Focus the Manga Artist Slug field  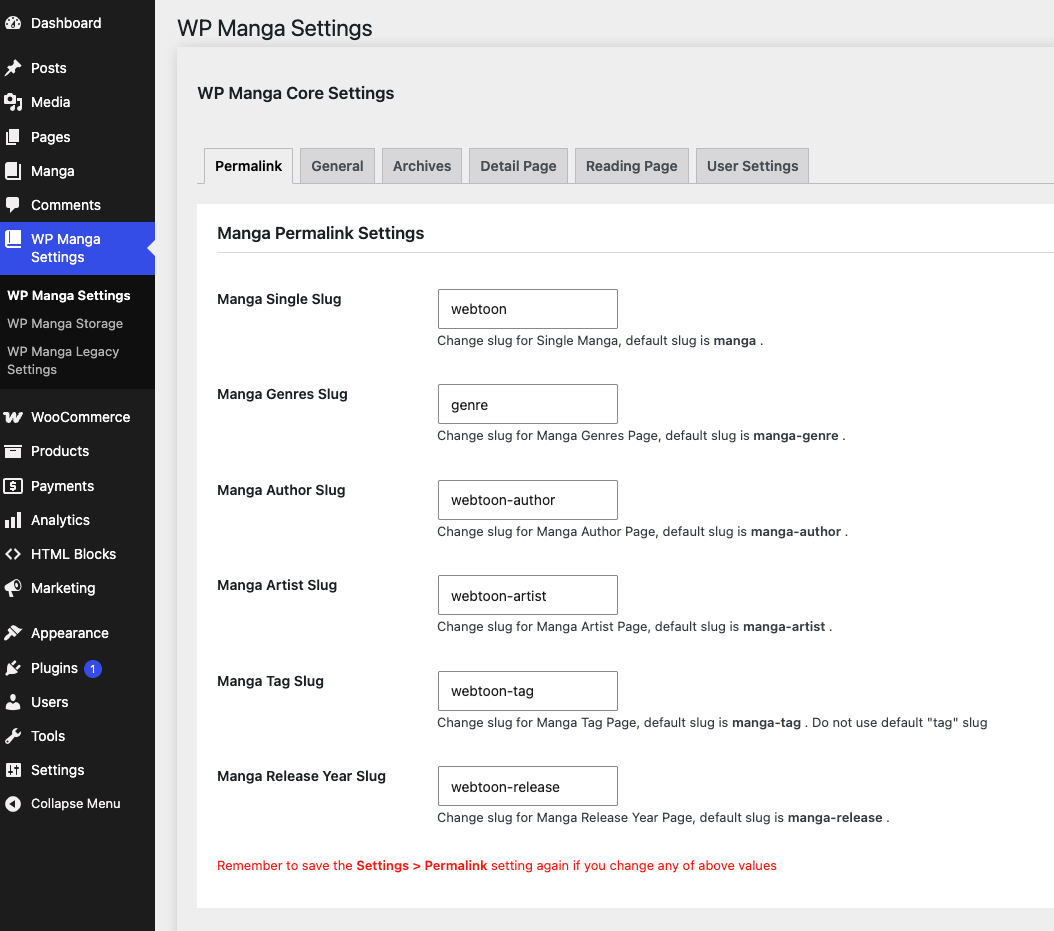coord(528,596)
